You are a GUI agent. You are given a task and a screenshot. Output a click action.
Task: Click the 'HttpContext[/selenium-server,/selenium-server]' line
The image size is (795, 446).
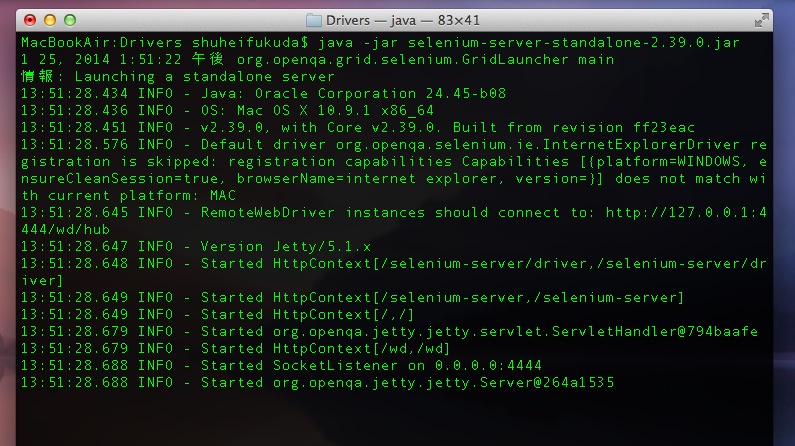(479, 298)
